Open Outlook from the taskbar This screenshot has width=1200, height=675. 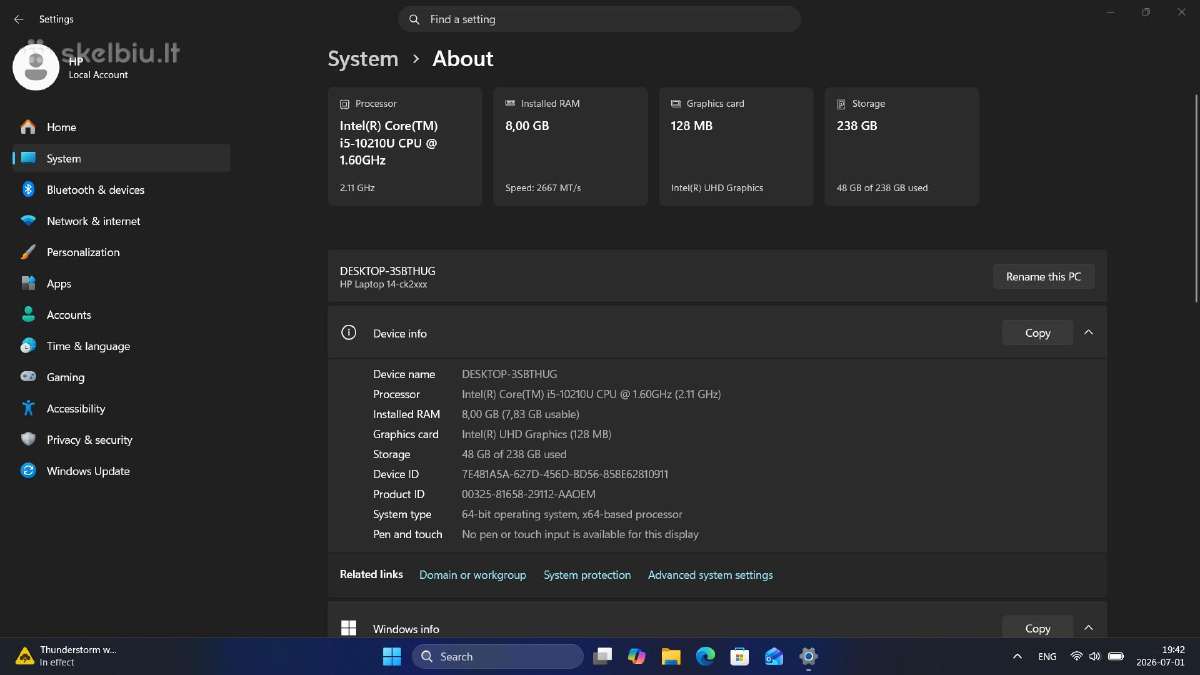pos(774,657)
